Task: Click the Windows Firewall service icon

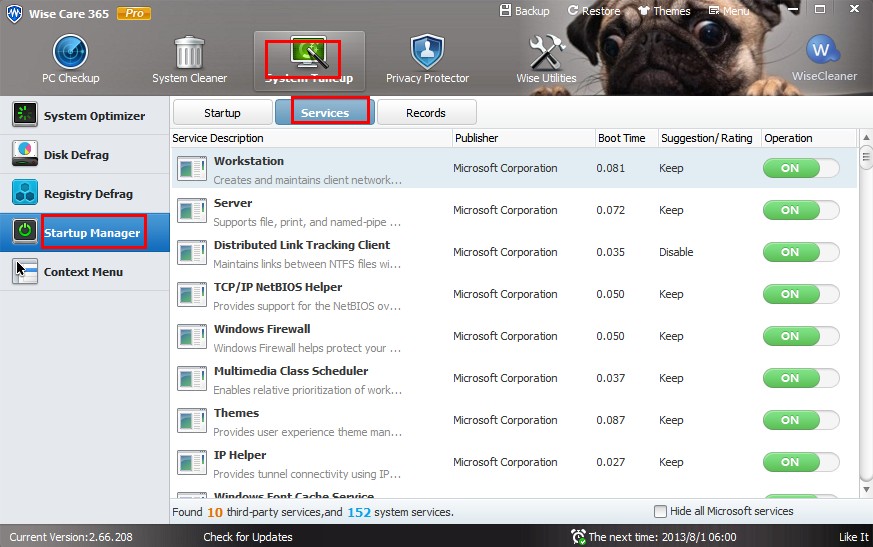Action: [192, 336]
